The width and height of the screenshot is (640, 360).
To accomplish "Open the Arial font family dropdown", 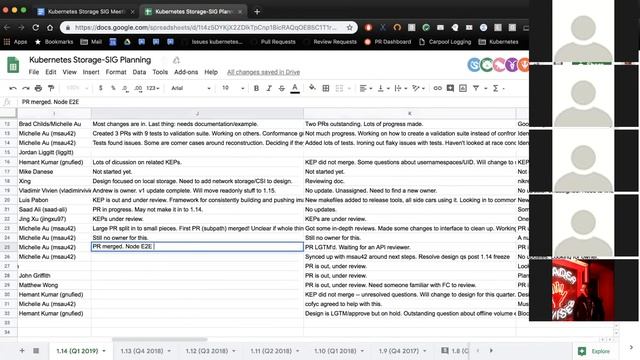I will pyautogui.click(x=191, y=88).
